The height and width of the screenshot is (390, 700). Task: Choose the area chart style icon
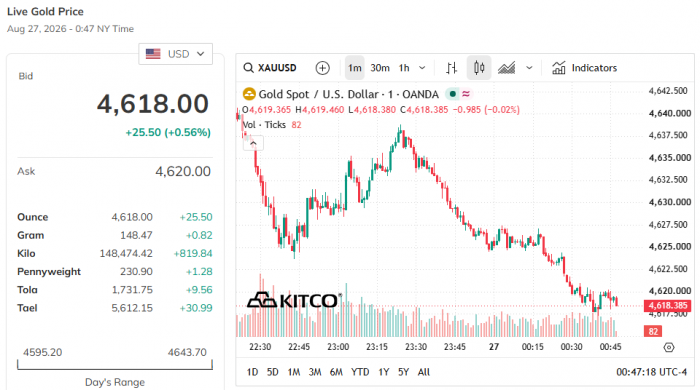click(x=507, y=68)
